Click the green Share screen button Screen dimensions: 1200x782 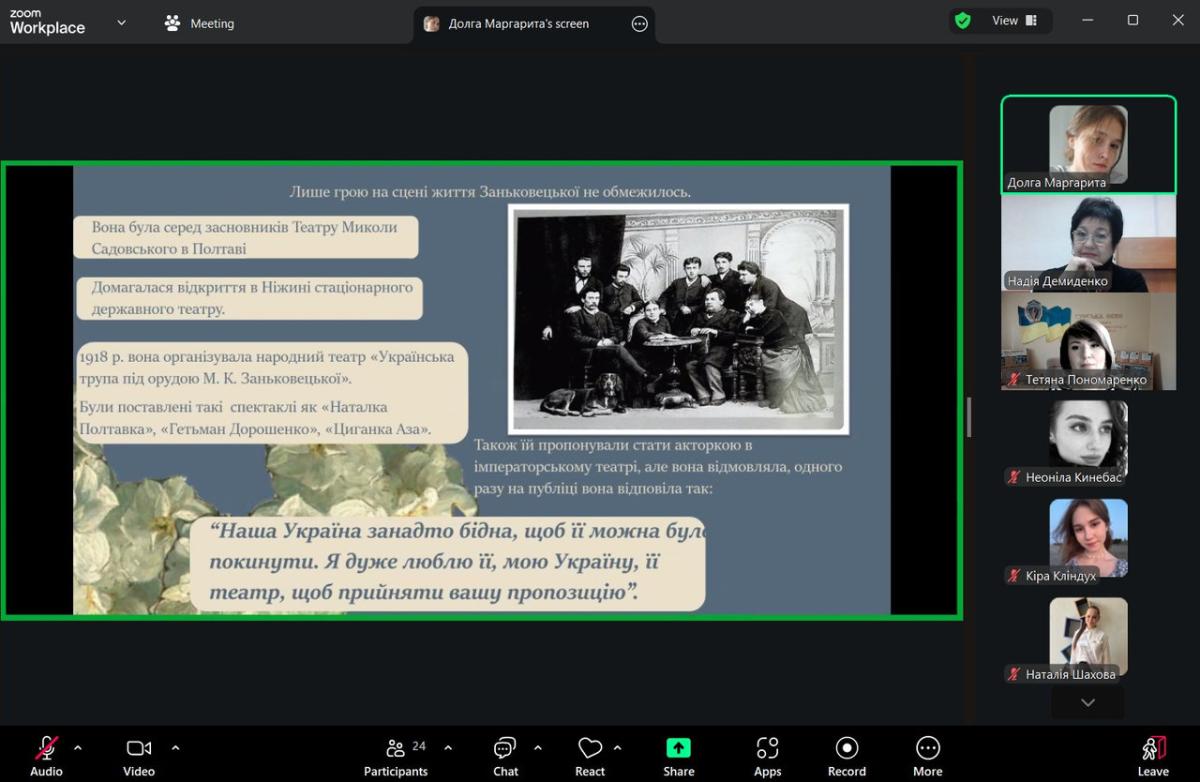pos(678,756)
